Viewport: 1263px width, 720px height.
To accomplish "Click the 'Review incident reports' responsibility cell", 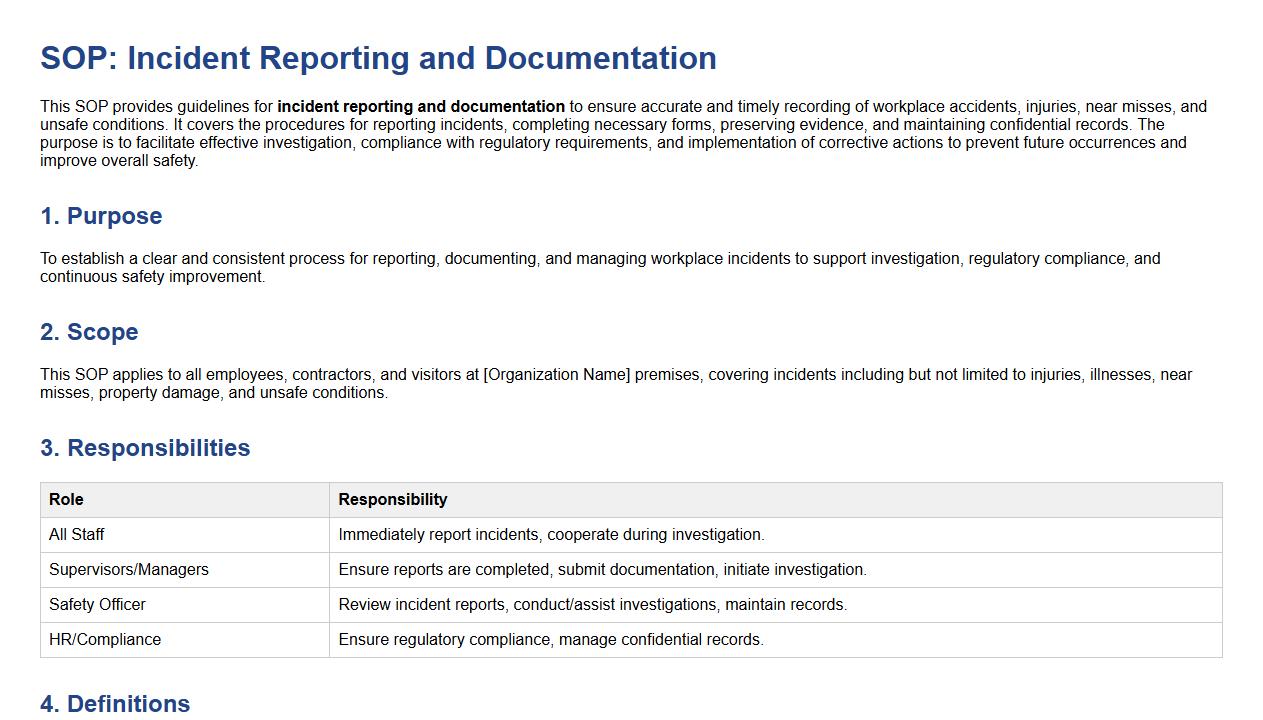I will [592, 605].
